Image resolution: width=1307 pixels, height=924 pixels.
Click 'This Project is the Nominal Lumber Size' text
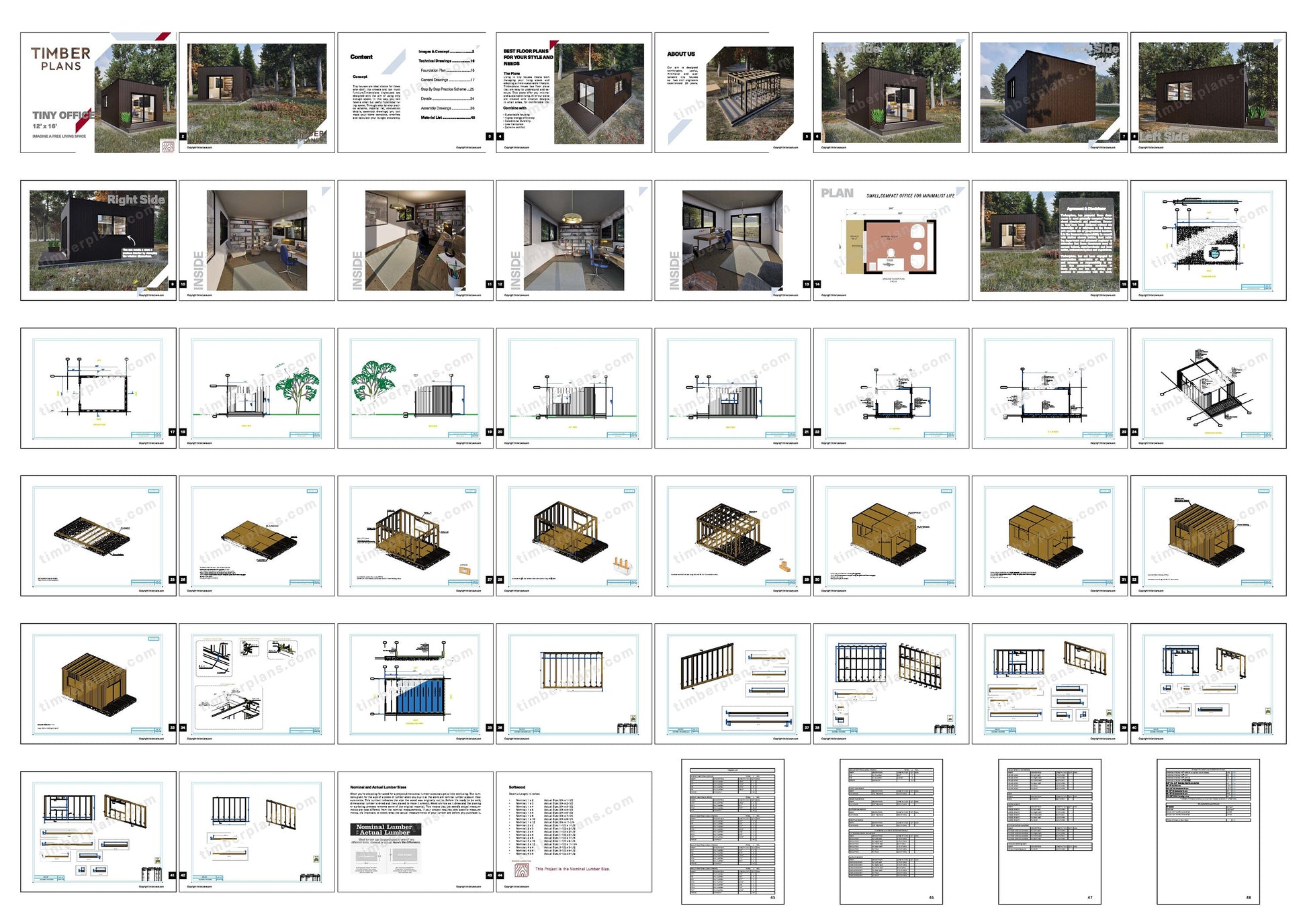[572, 869]
